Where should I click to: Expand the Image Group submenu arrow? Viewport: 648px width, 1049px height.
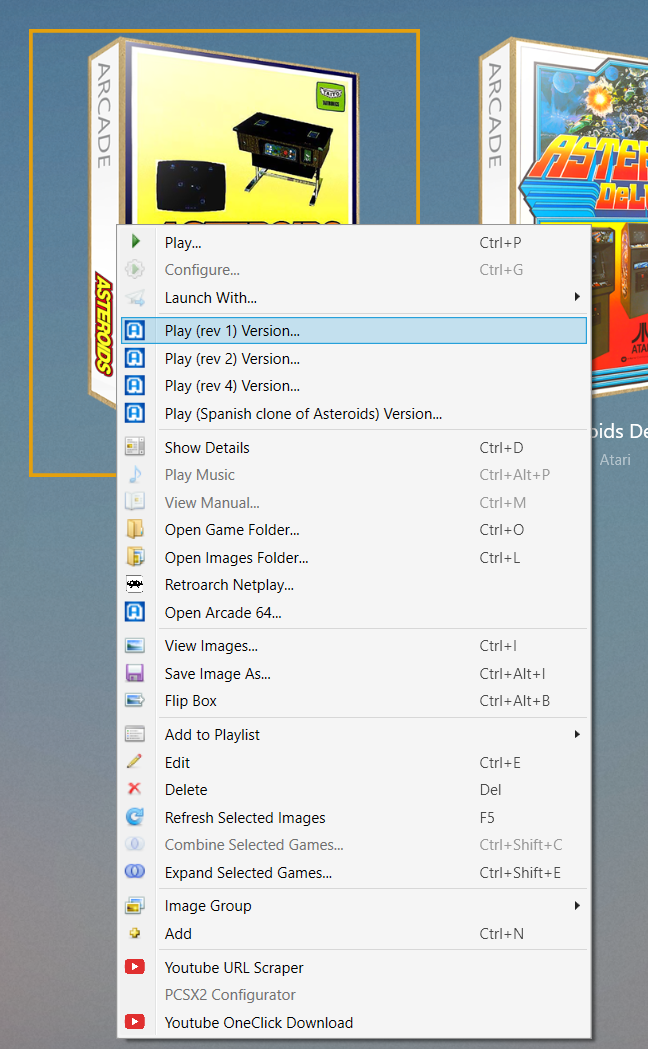click(577, 905)
